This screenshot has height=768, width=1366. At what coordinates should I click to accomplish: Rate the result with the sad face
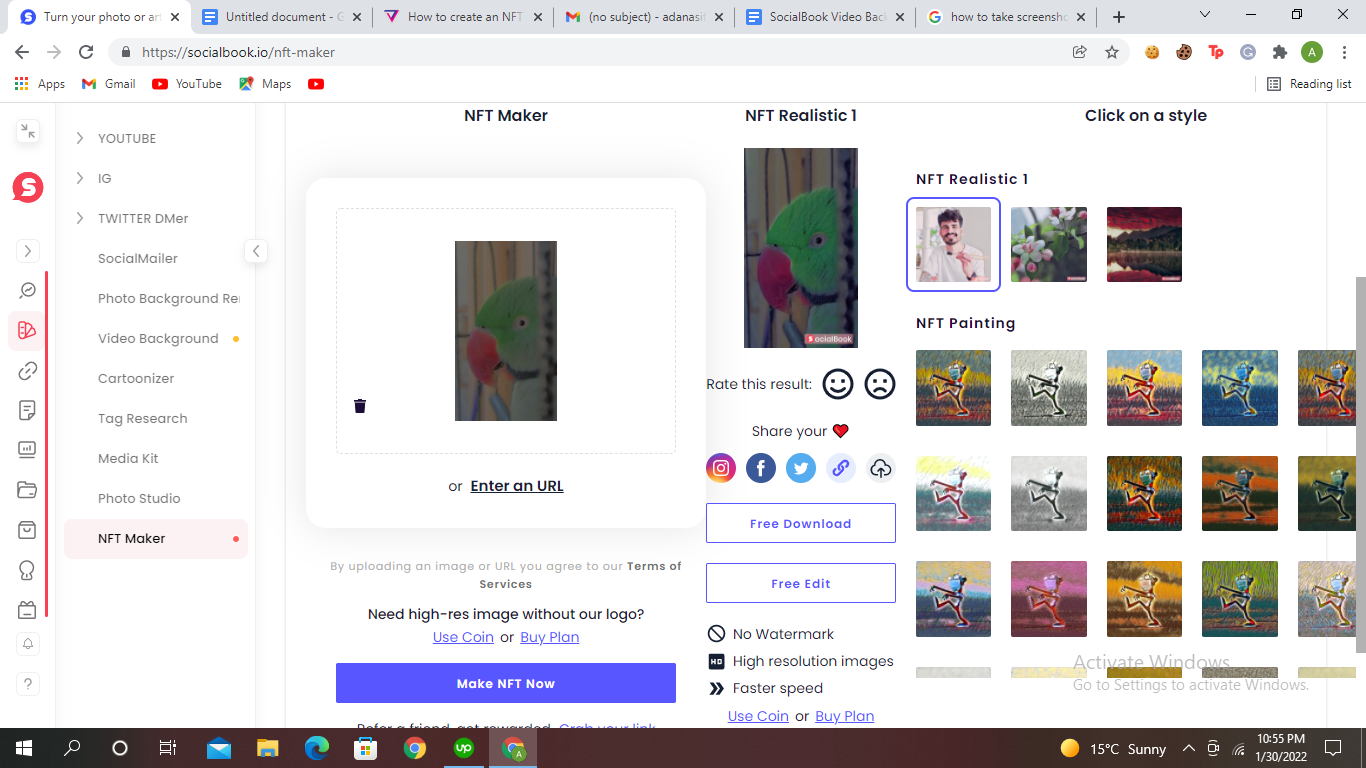pyautogui.click(x=880, y=384)
